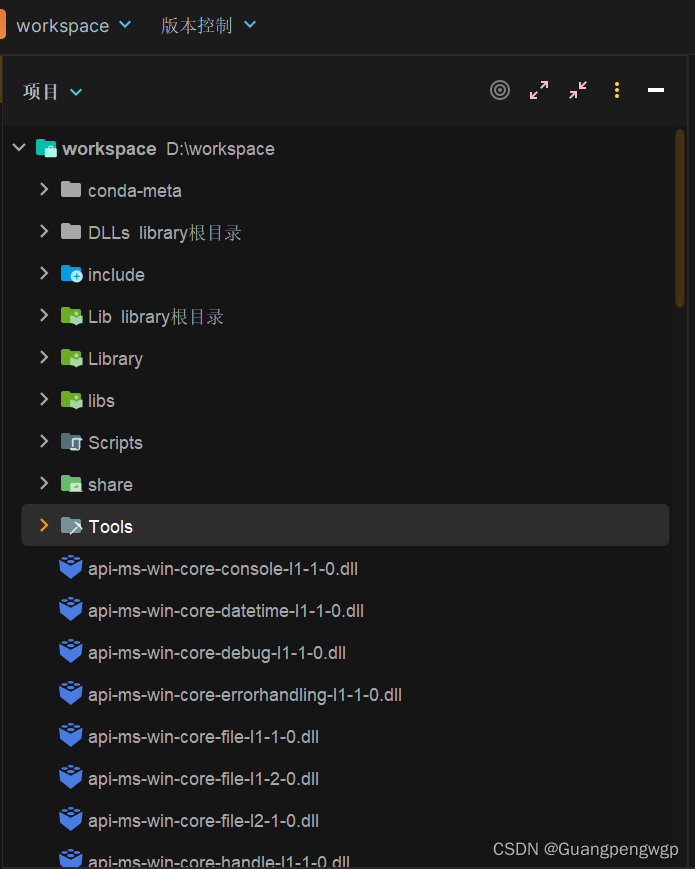Click the console dll file icon
Viewport: 695px width, 869px height.
pos(70,567)
